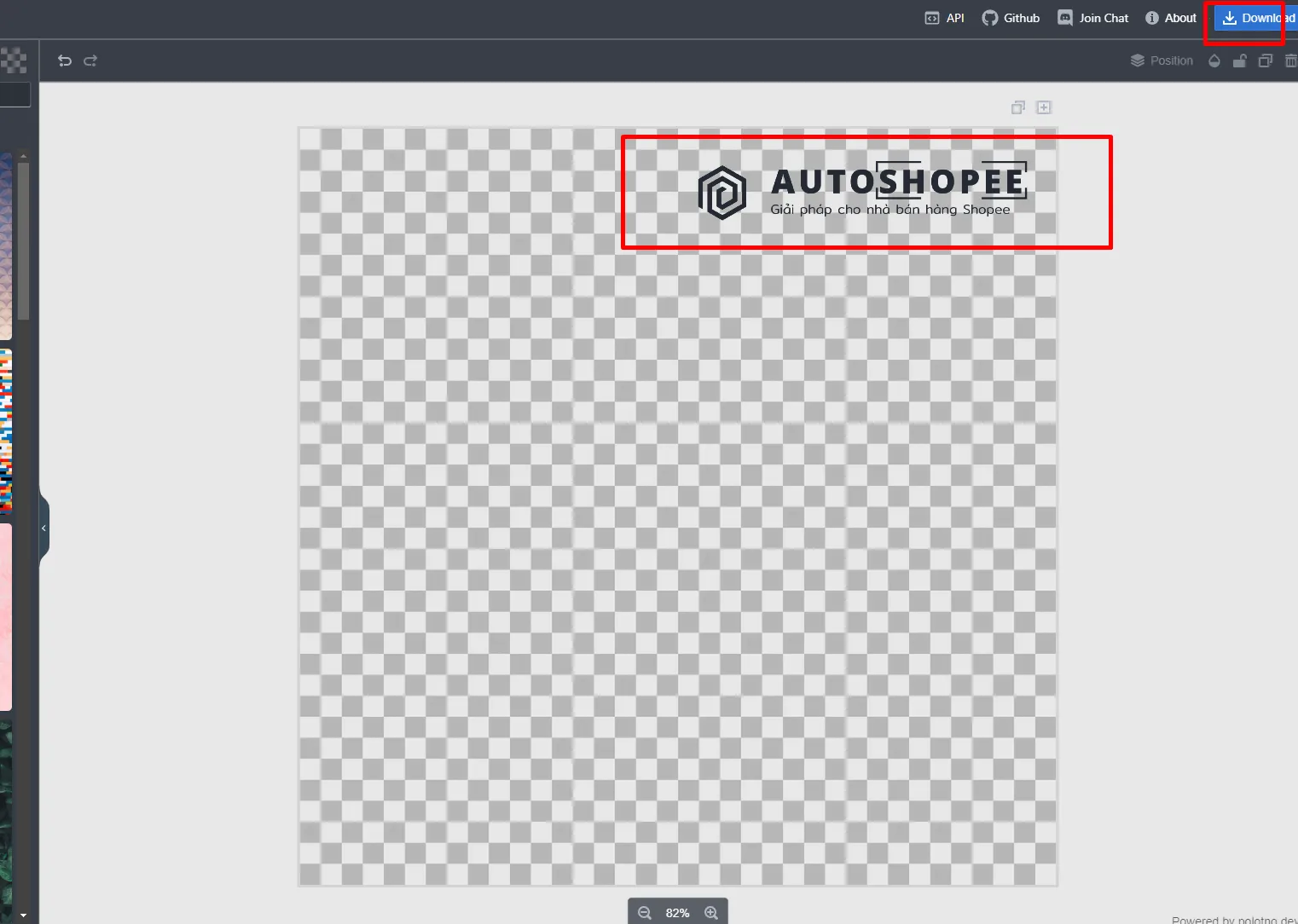
Task: Add a new page with the plus icon
Action: [x=1044, y=107]
